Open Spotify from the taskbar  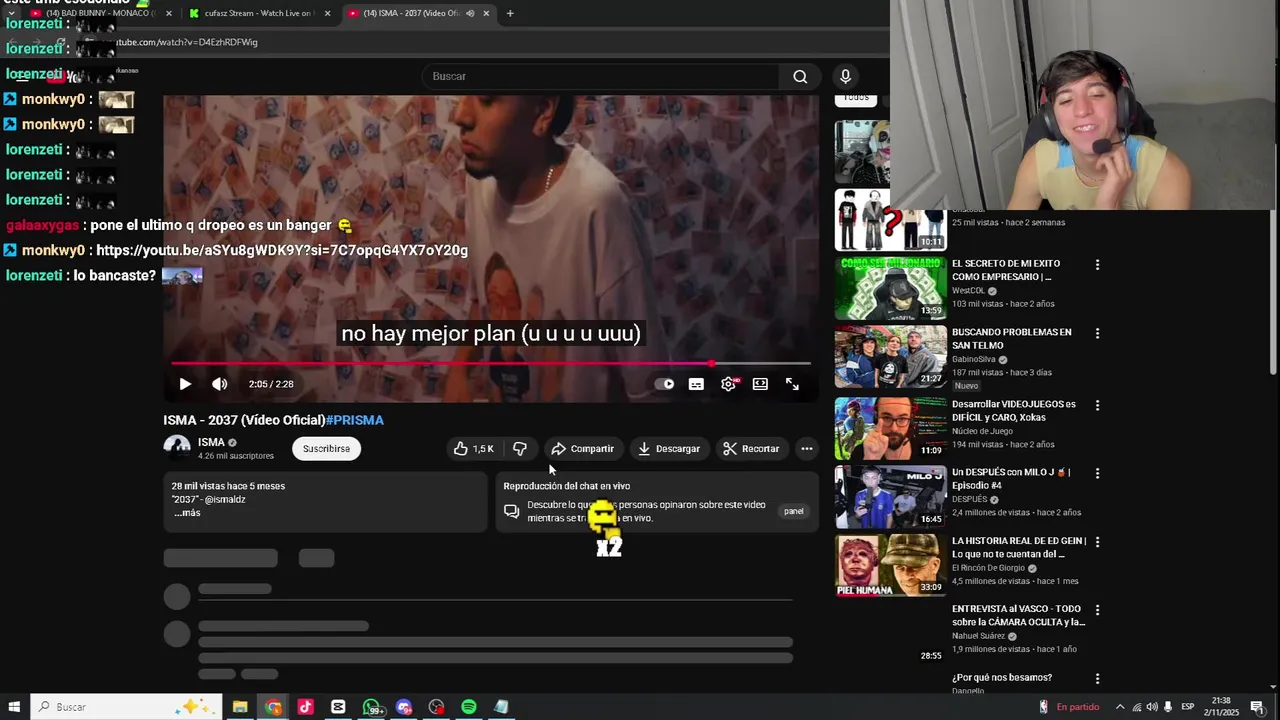coord(469,707)
